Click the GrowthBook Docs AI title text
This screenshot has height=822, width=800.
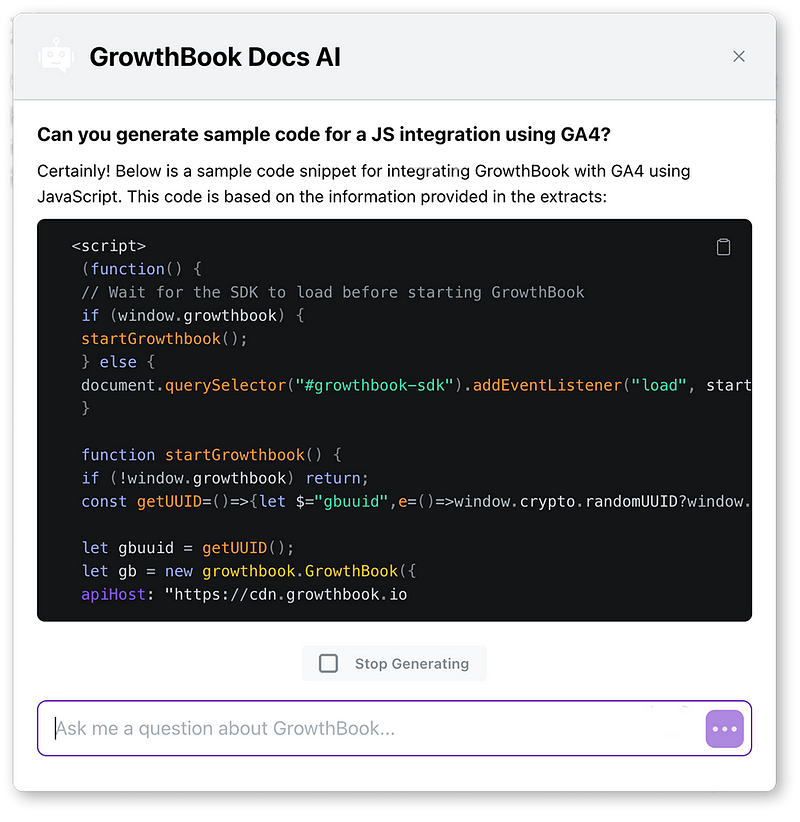[215, 57]
